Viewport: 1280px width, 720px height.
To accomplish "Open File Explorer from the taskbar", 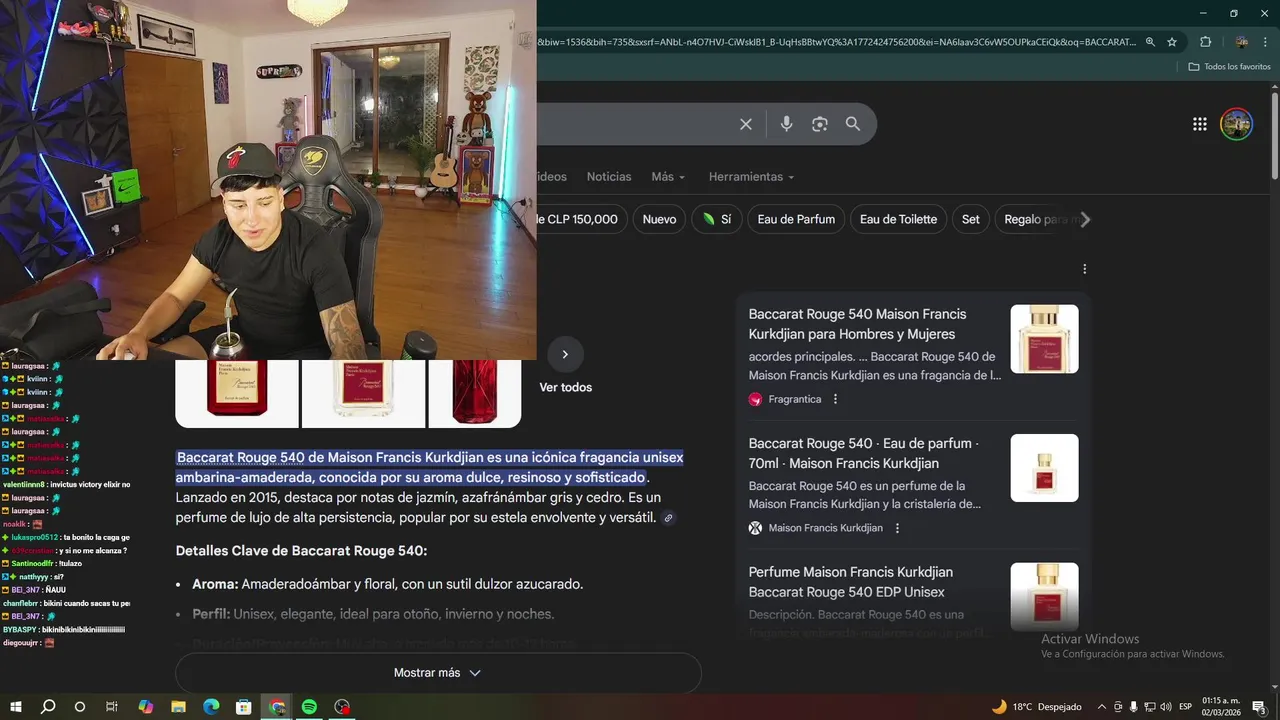I will pyautogui.click(x=178, y=707).
